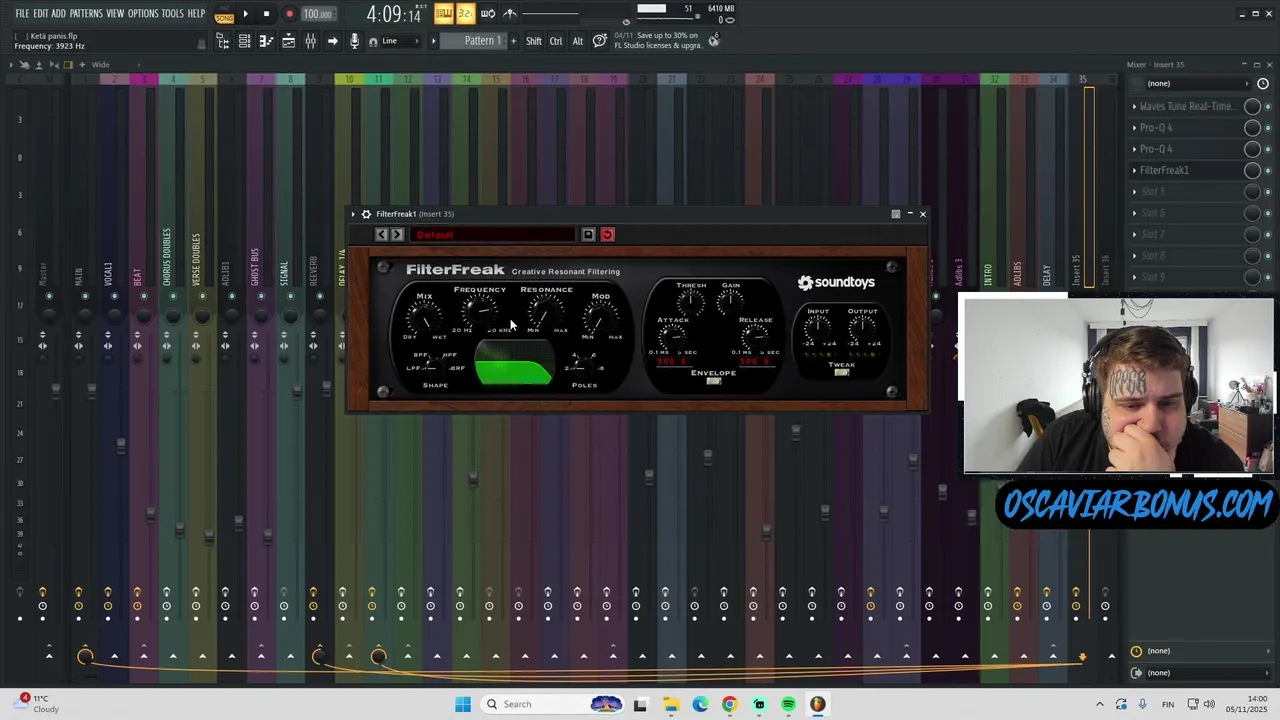
Task: Open Spotify from the taskbar
Action: click(788, 704)
